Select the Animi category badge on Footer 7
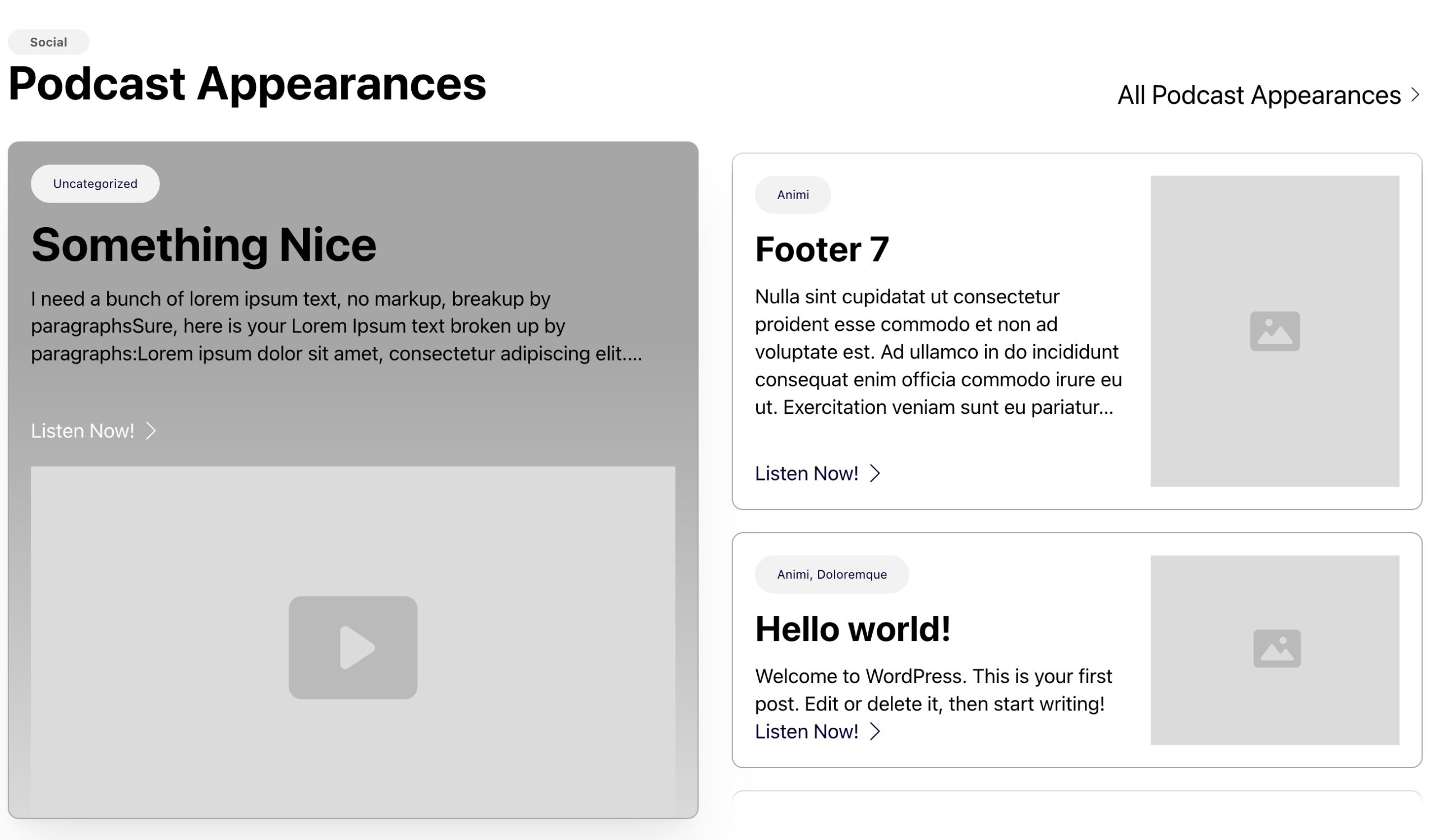Viewport: 1436px width, 840px height. click(793, 195)
